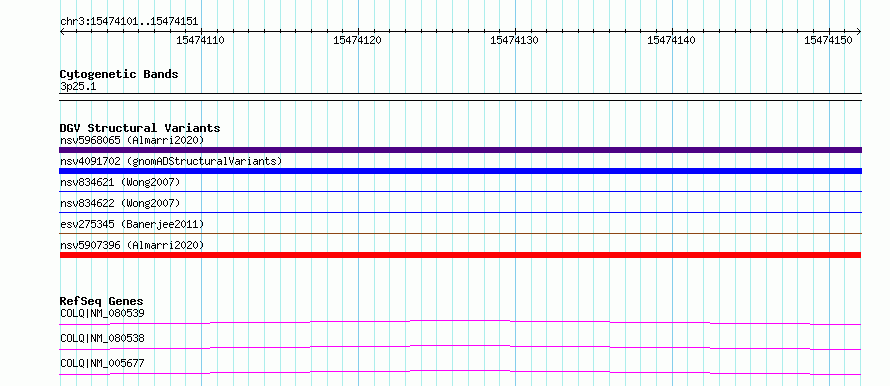Screen dimensions: 890x386
Task: Click the chr3:15474101..15474151 region label
Action: pos(129,22)
